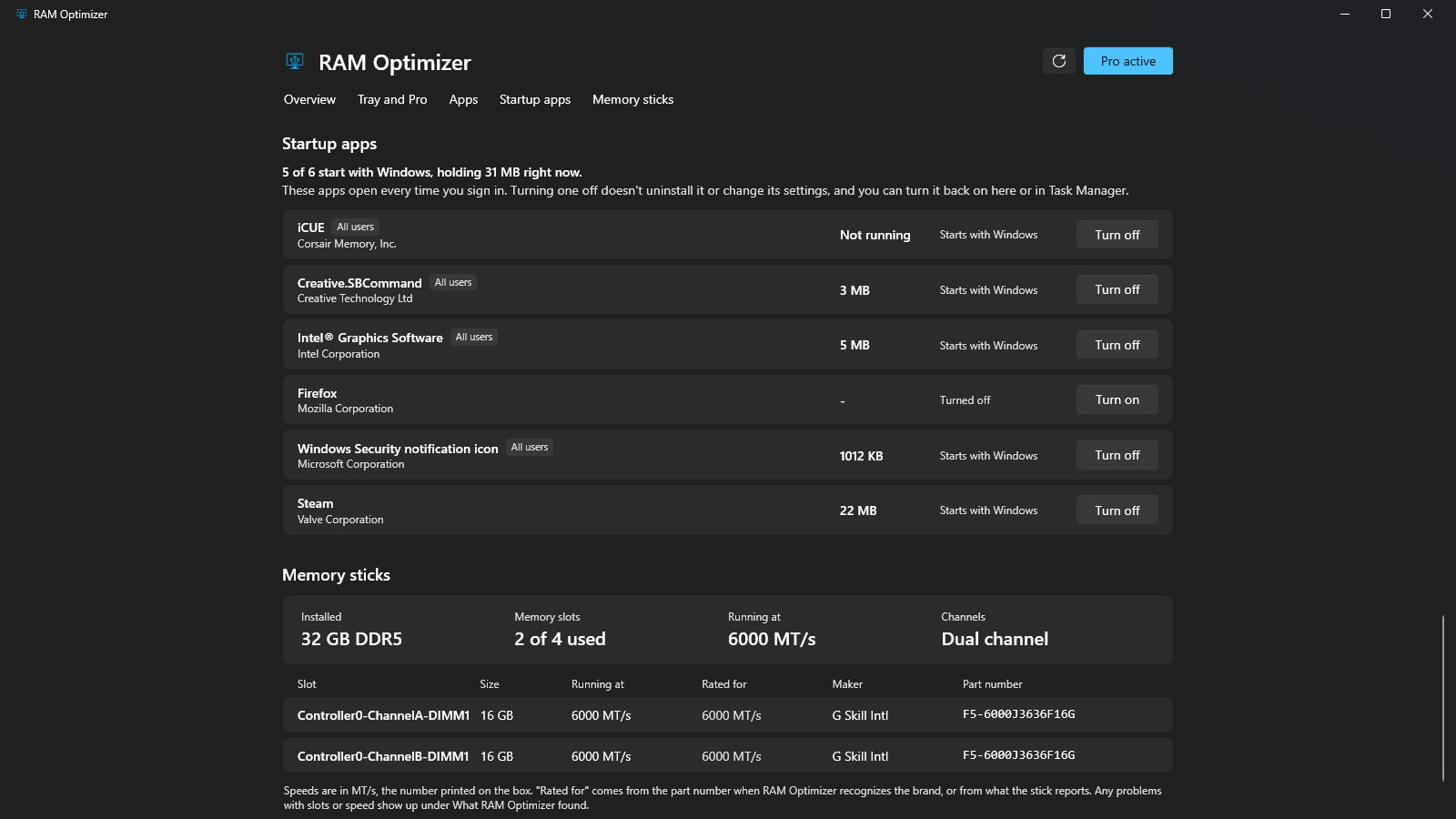Click the 22 MB value for Steam
This screenshot has height=819, width=1456.
(858, 511)
